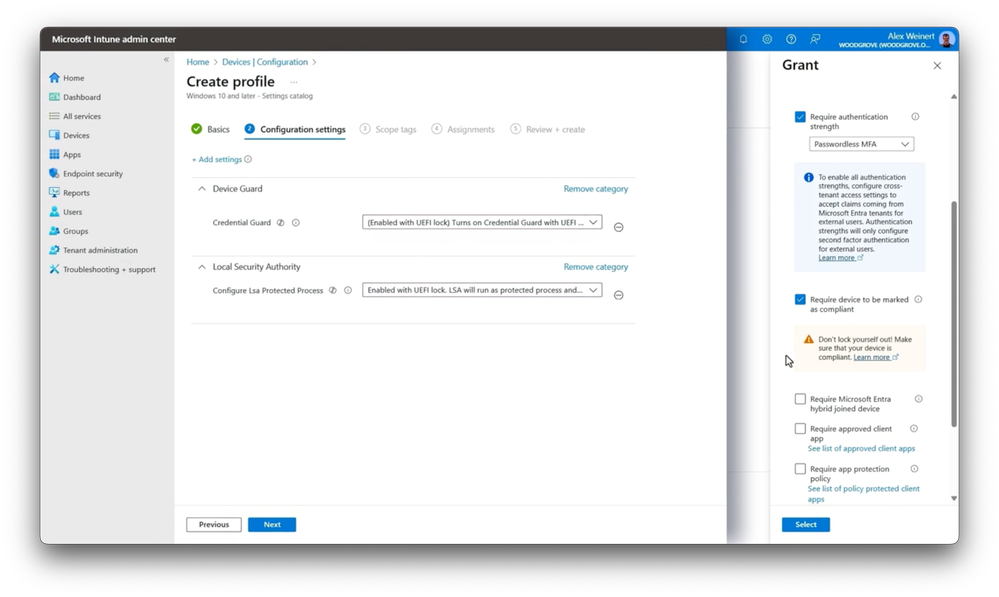This screenshot has height=597, width=999.
Task: Click the Reports sidebar icon
Action: 54,192
